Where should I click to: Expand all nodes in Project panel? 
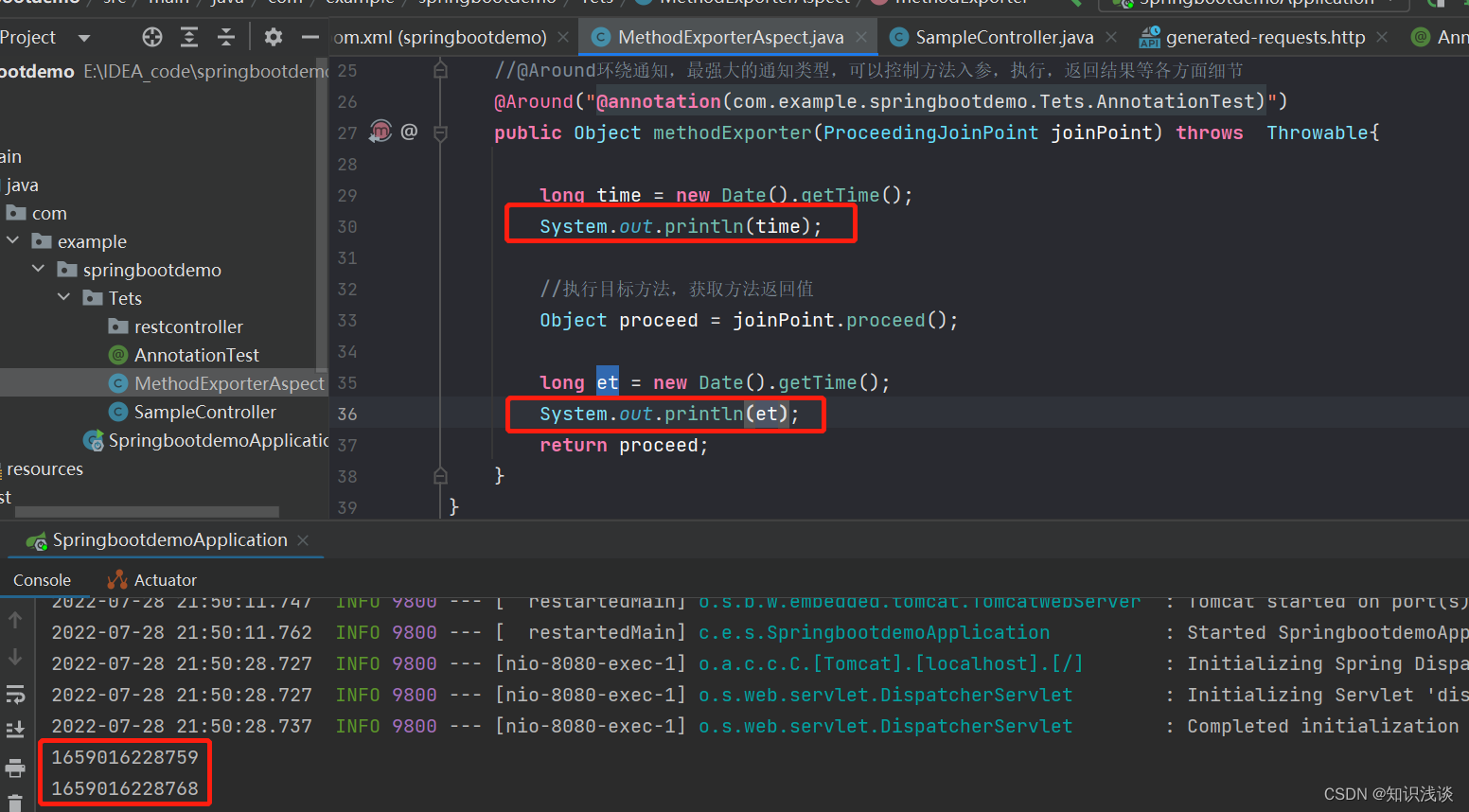(x=189, y=37)
